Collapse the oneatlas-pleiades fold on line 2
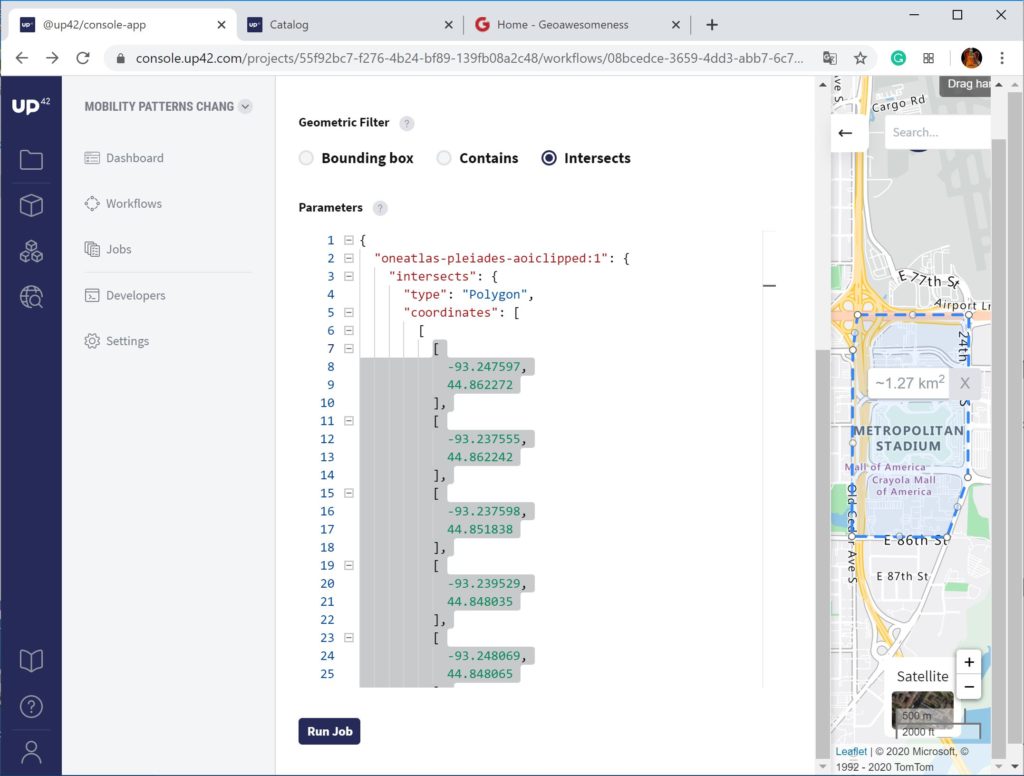The height and width of the screenshot is (776, 1024). (x=349, y=259)
